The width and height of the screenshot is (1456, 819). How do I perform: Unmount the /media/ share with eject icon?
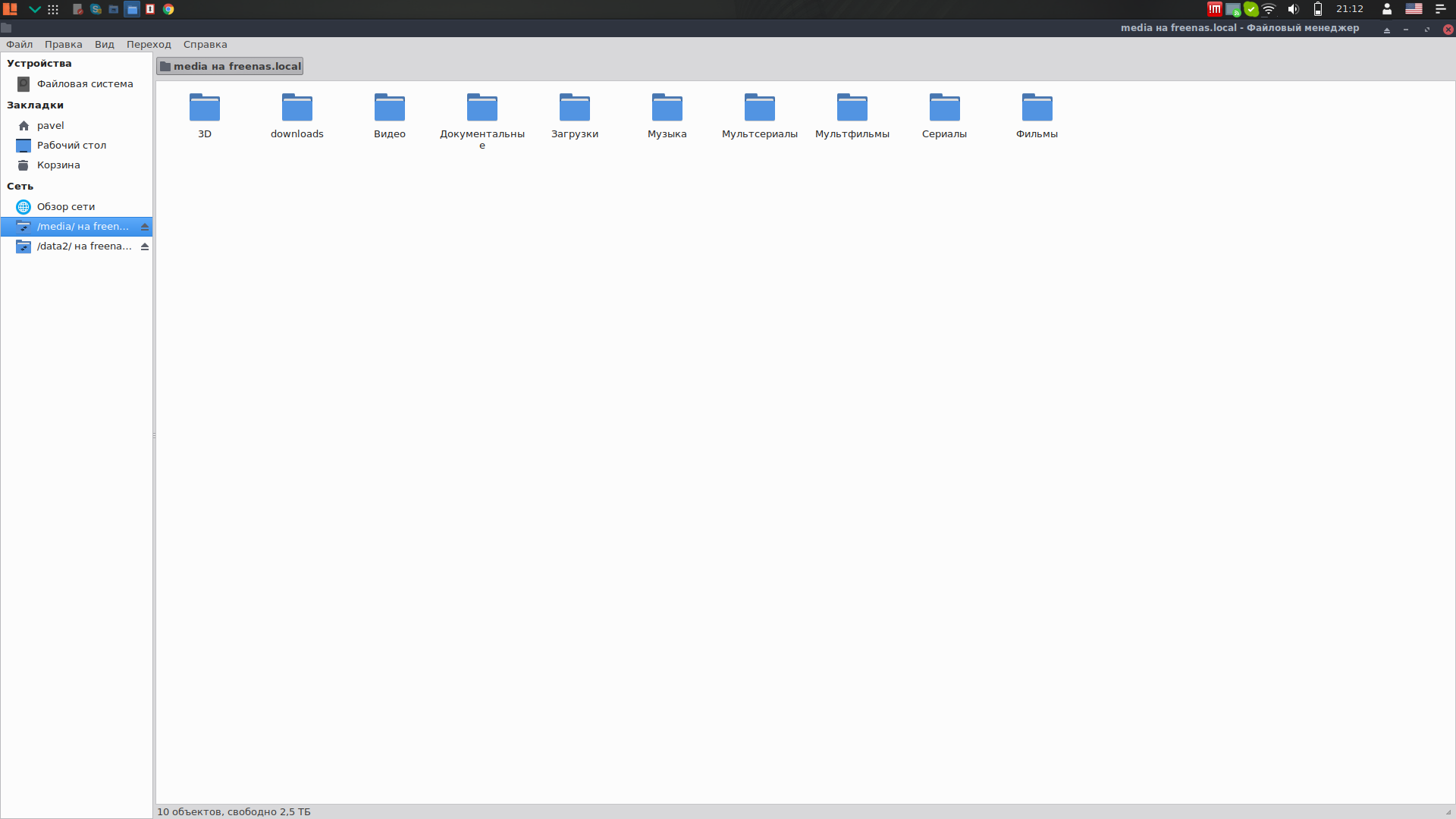(x=144, y=227)
